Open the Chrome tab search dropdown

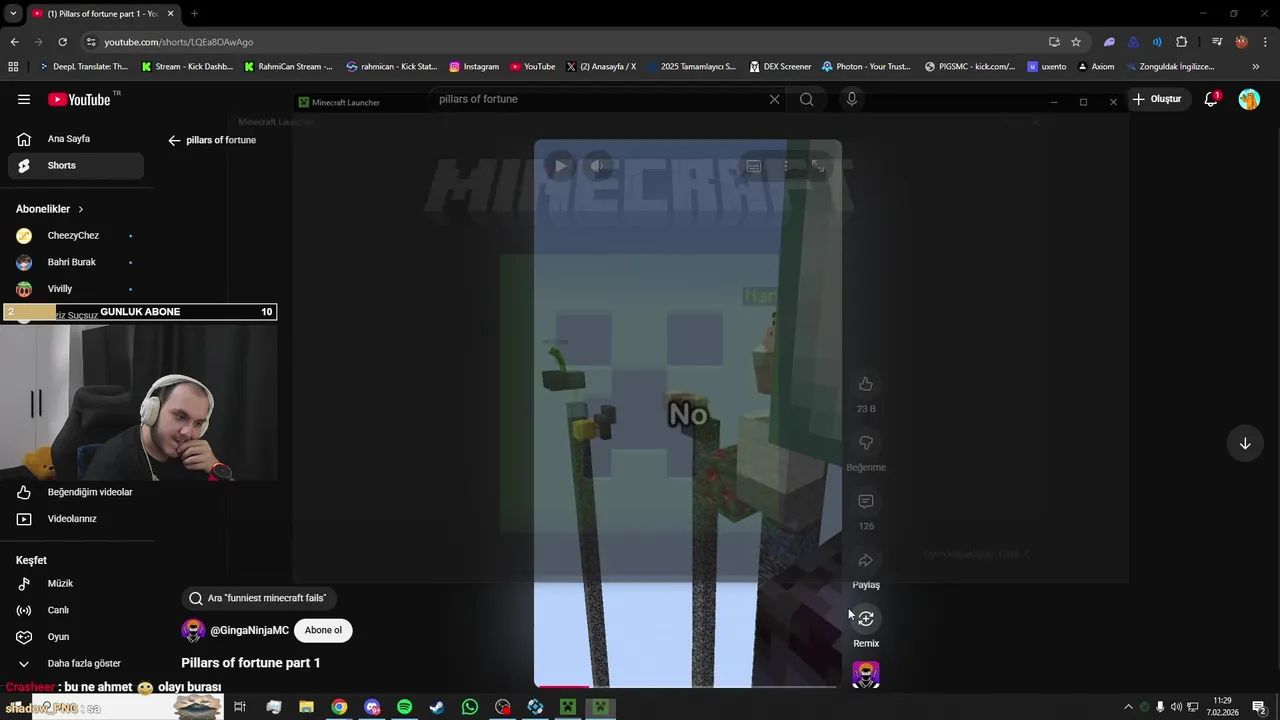click(x=13, y=14)
